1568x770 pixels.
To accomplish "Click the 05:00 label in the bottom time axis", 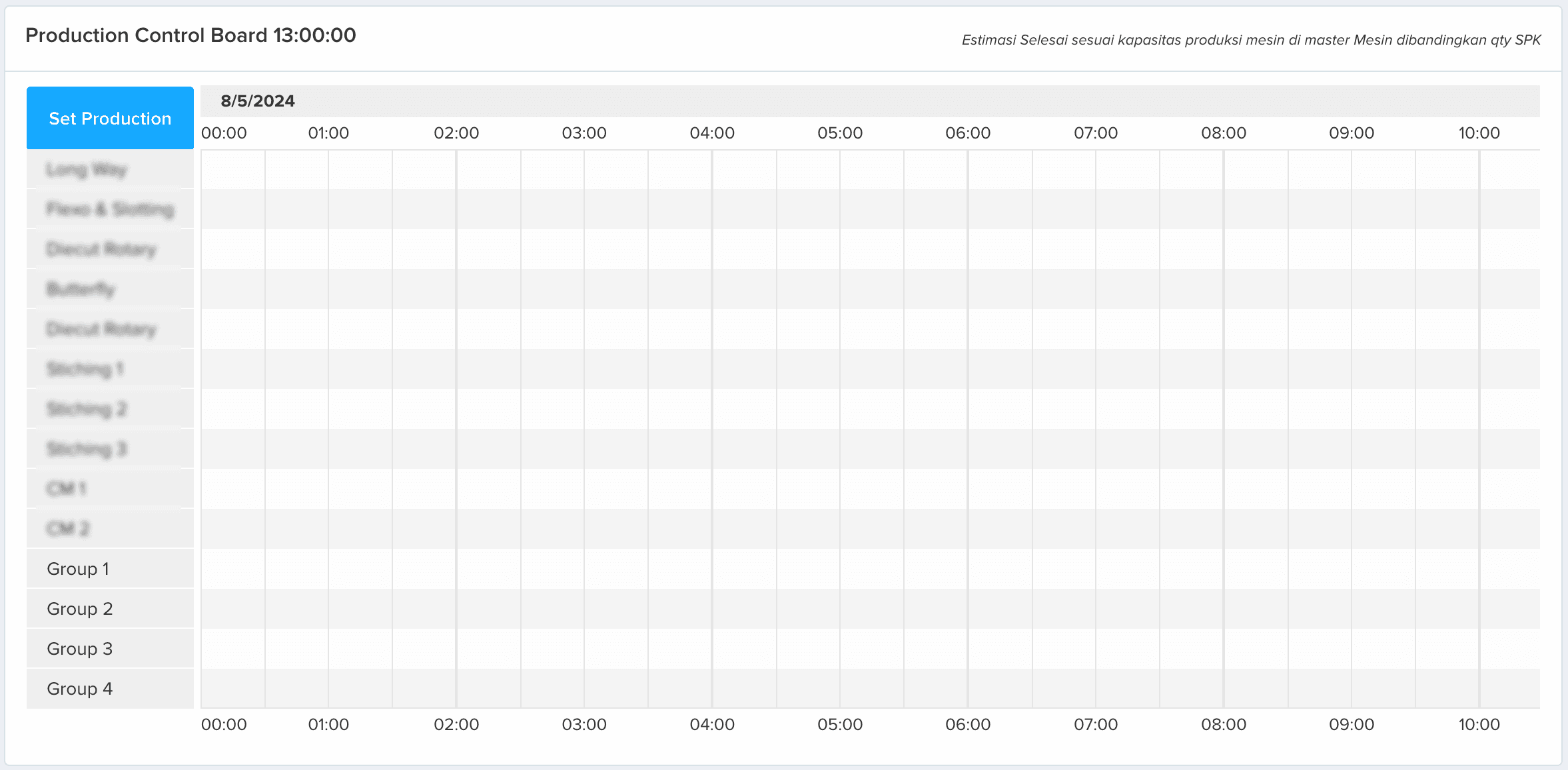I will click(x=840, y=725).
